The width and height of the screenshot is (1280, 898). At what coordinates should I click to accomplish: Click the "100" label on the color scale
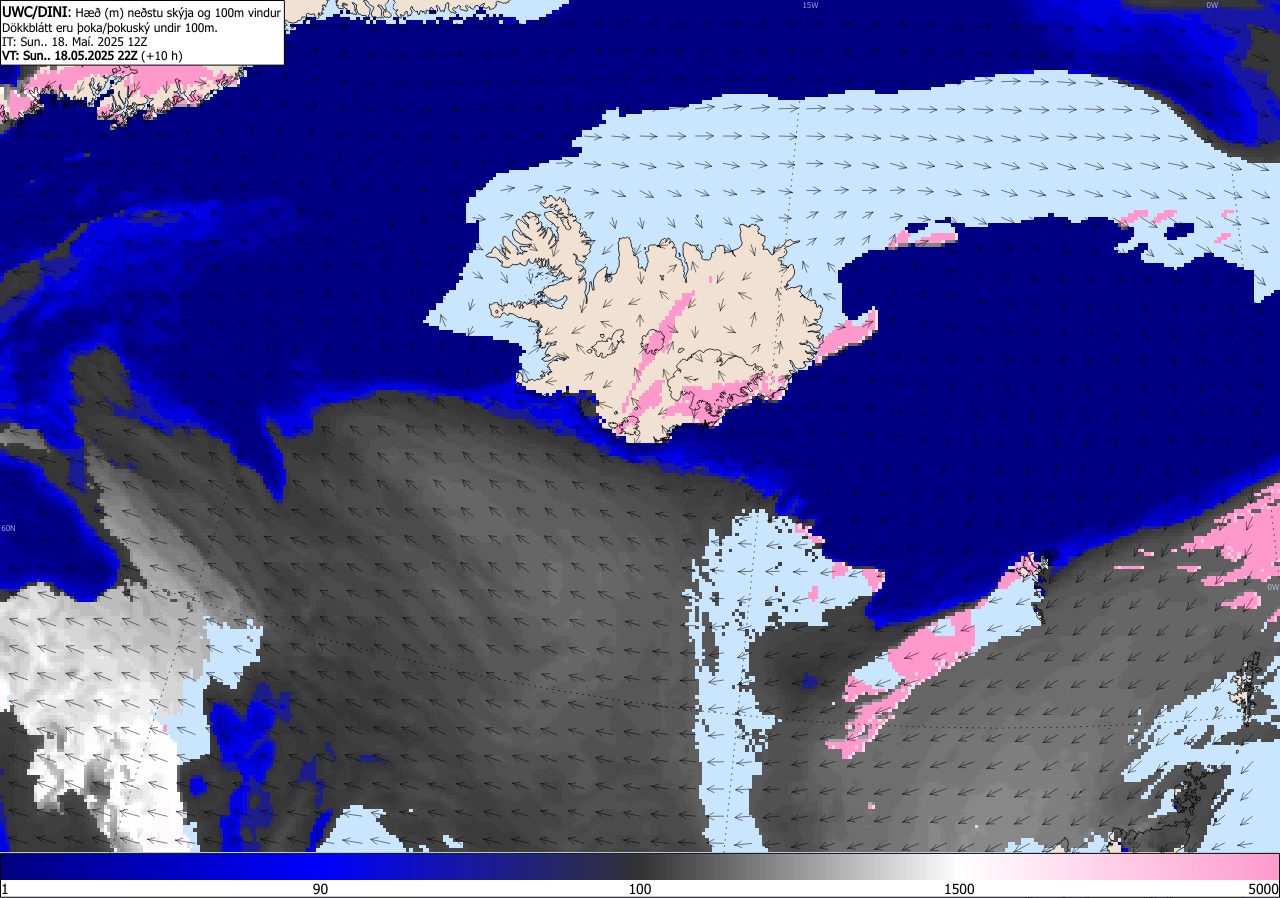click(640, 889)
